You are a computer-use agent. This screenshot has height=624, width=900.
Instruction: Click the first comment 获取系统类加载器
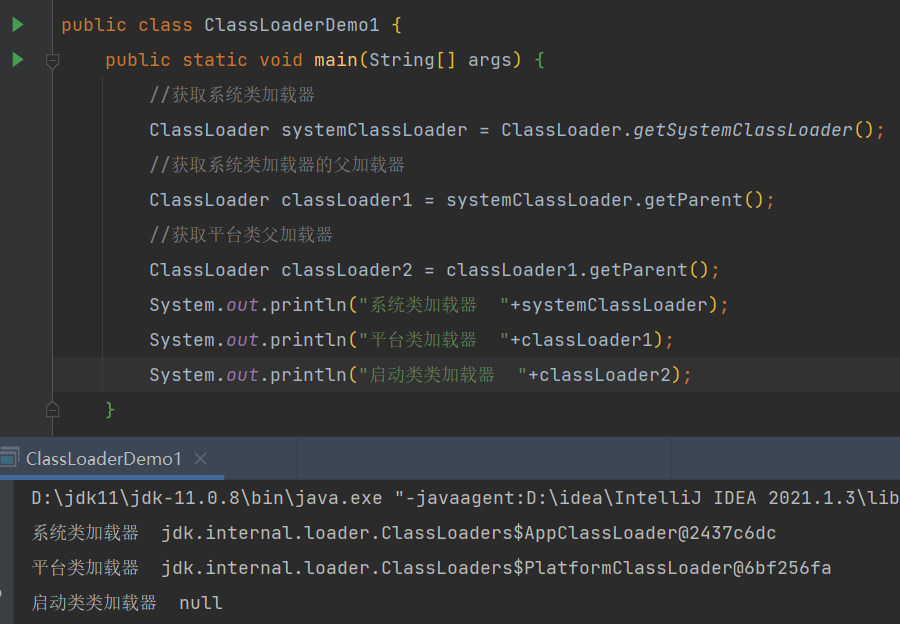click(232, 95)
